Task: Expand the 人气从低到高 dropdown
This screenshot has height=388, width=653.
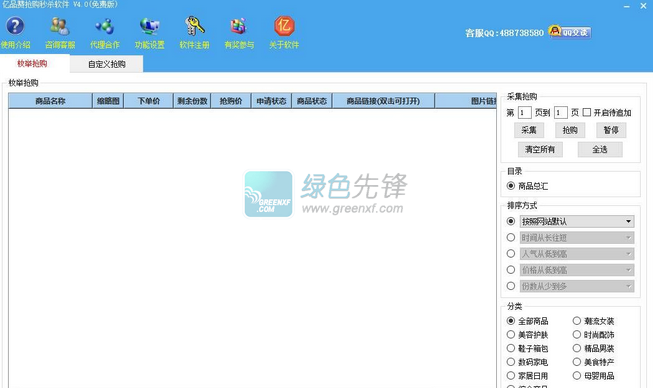Action: (628, 254)
